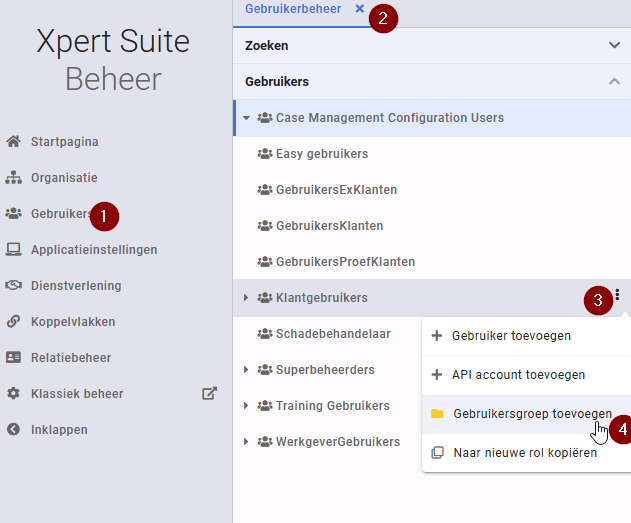
Task: Select the Schadebehandelaar row
Action: (333, 334)
